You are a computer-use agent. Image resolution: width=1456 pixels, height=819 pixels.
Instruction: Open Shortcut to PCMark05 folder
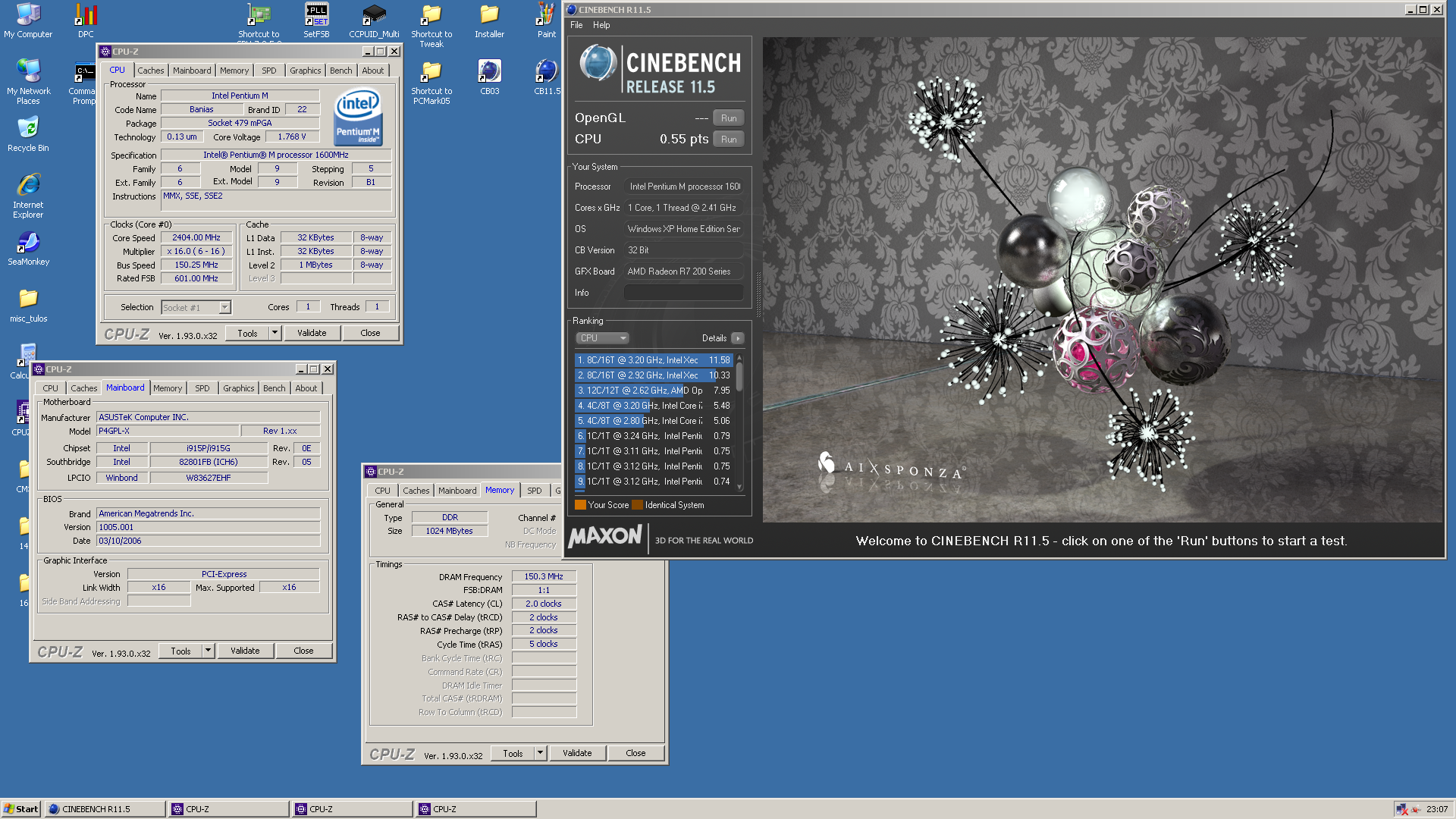point(431,82)
